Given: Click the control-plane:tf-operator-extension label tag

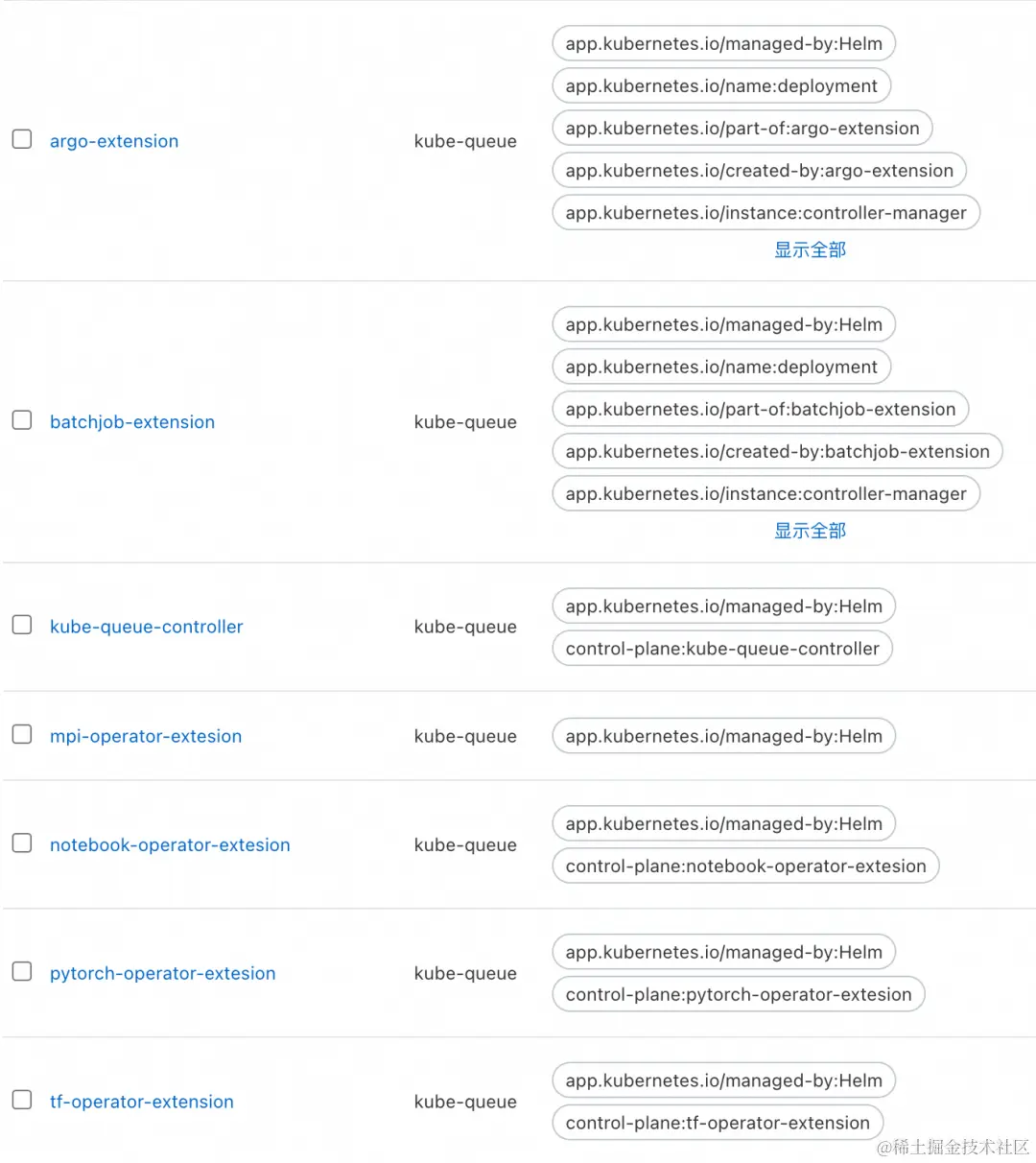Looking at the screenshot, I should [718, 1123].
